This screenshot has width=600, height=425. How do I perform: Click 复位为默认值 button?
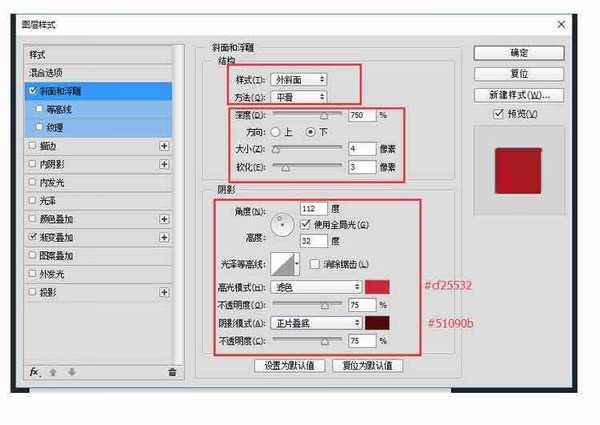pos(367,366)
